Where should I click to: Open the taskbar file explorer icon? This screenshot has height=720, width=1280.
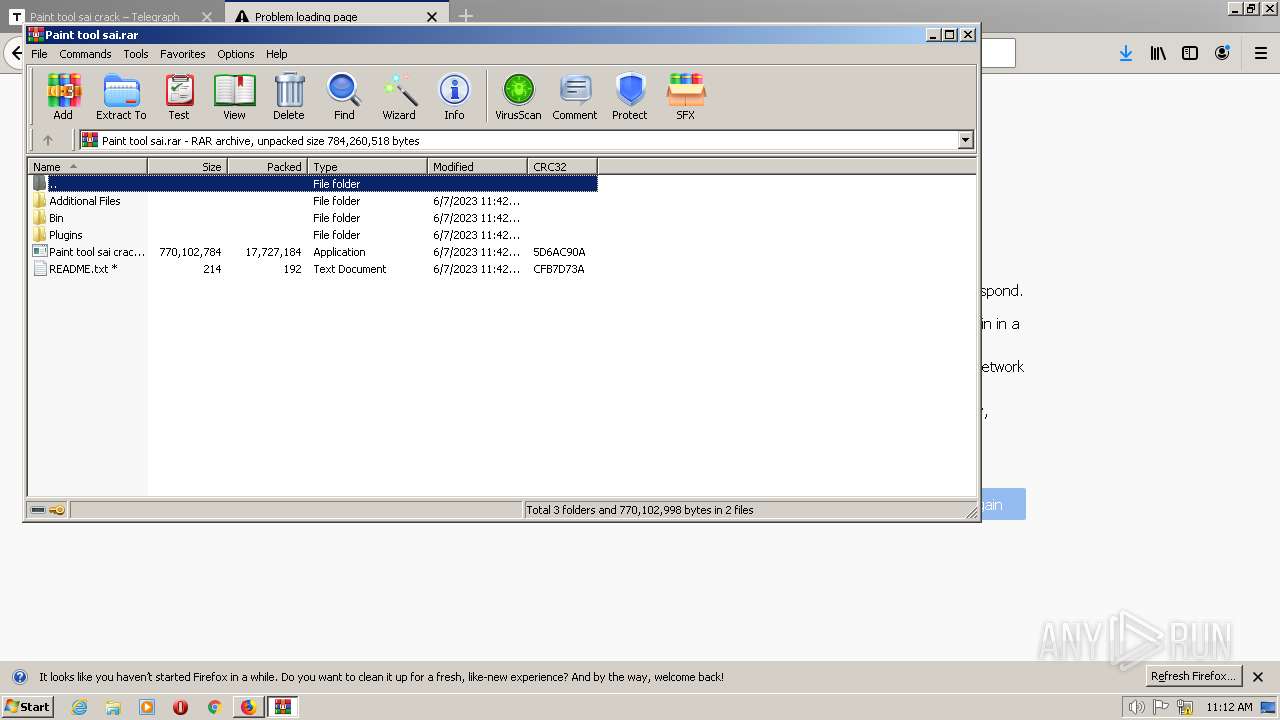coord(113,707)
